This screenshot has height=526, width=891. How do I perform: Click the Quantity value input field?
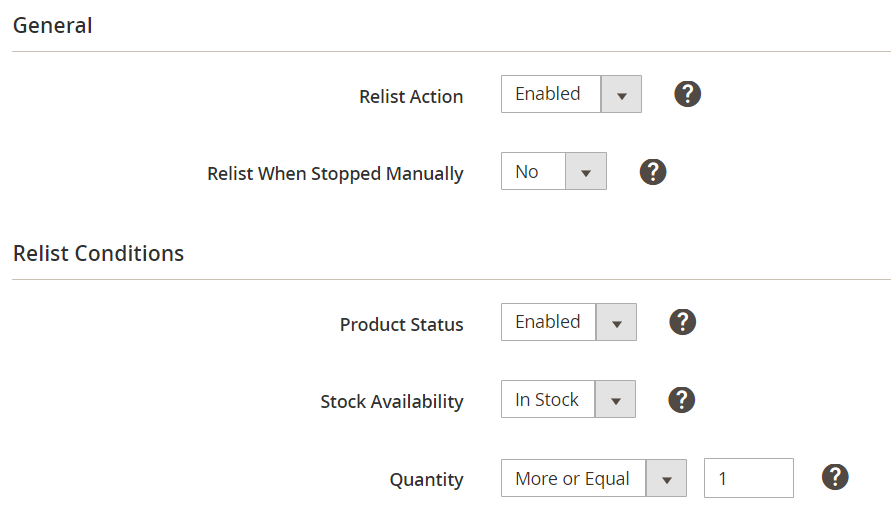pyautogui.click(x=748, y=478)
